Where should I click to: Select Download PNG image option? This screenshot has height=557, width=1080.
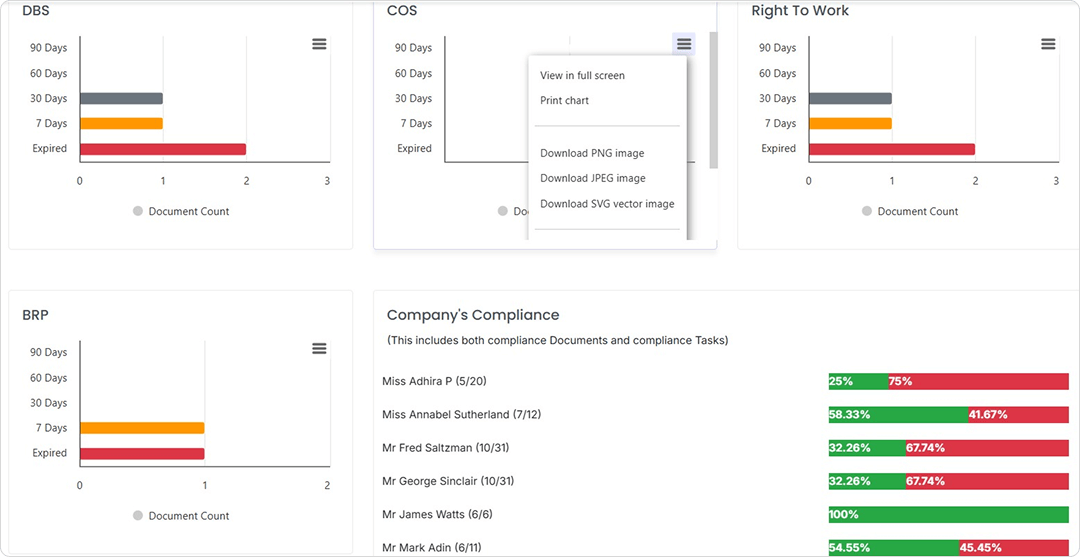[x=592, y=153]
